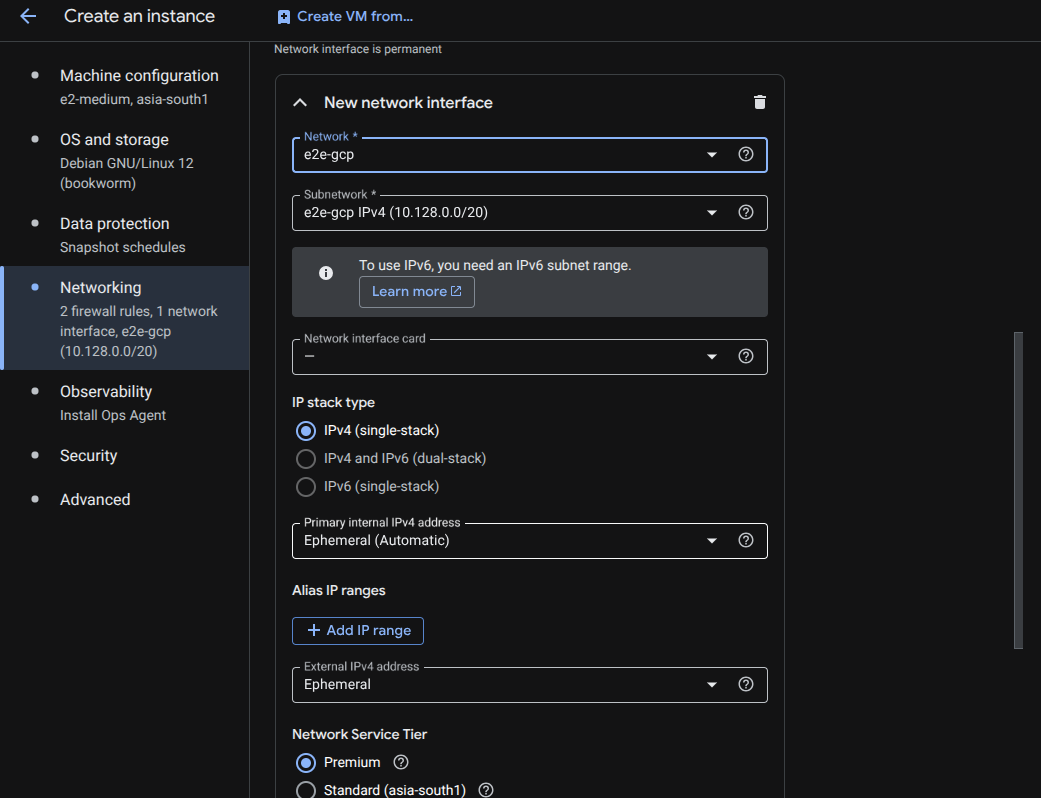The image size is (1041, 798).
Task: Open External IPv4 address dropdown
Action: [529, 684]
